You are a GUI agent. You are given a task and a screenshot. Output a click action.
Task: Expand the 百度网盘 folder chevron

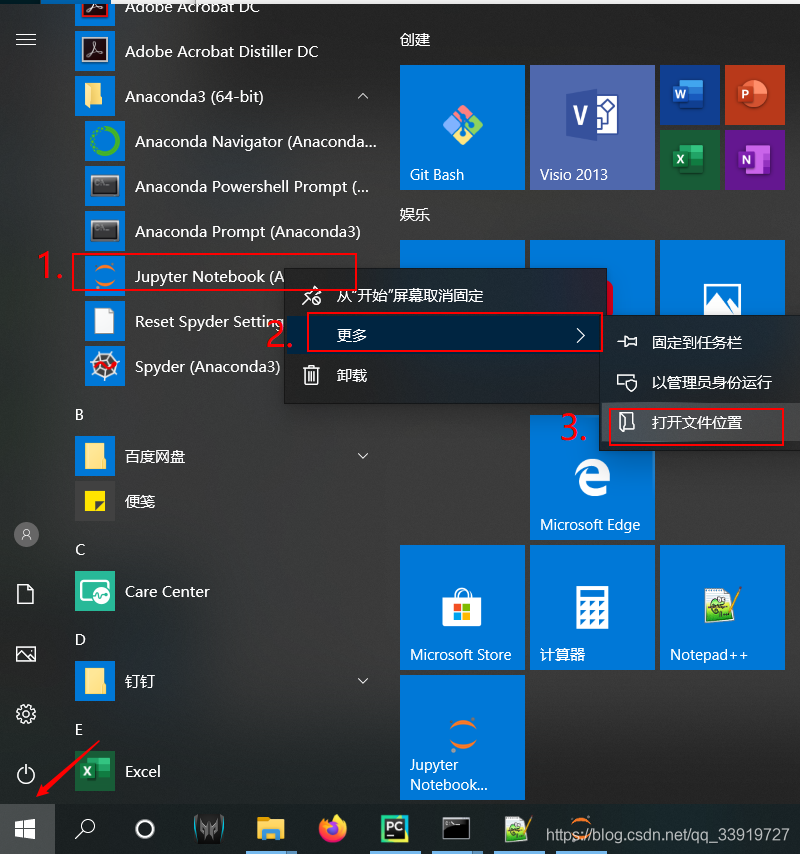point(363,456)
